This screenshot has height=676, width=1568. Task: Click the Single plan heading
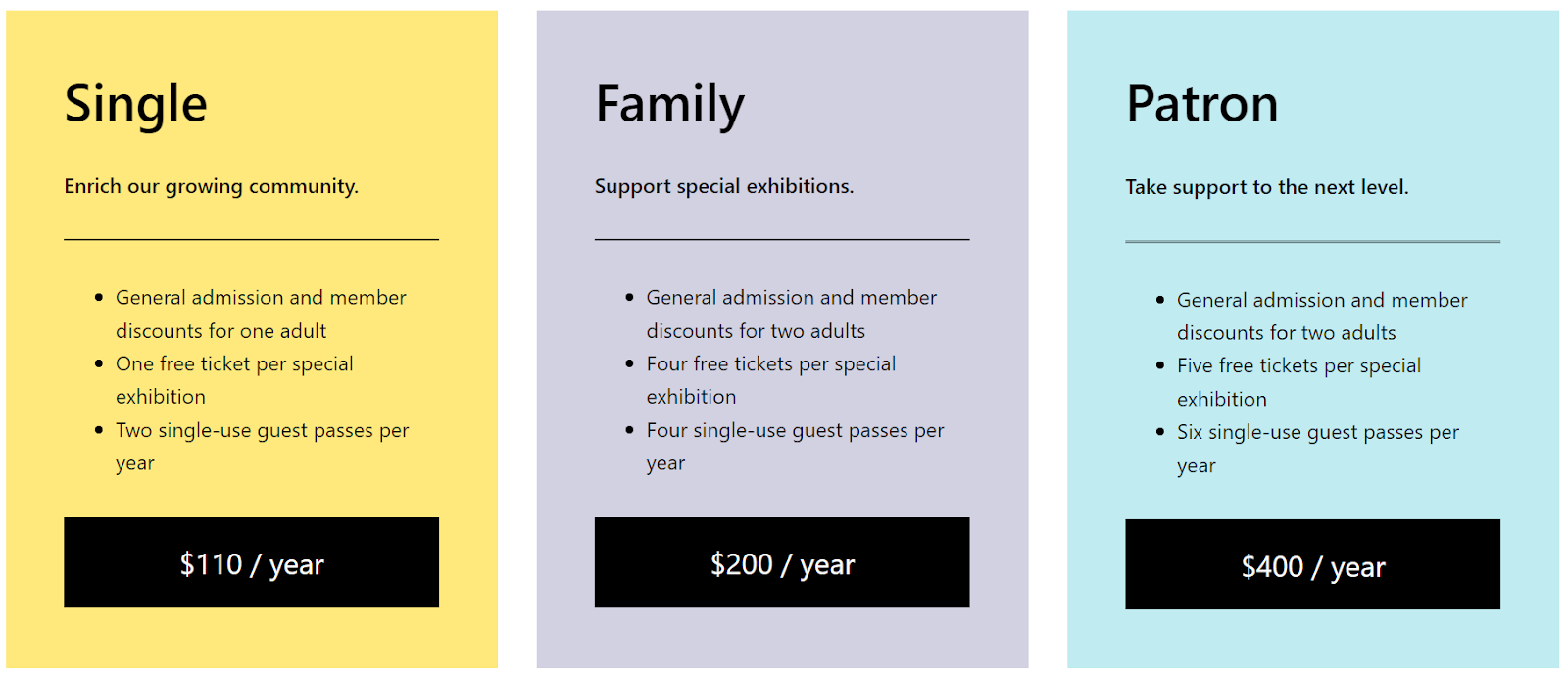(x=135, y=104)
